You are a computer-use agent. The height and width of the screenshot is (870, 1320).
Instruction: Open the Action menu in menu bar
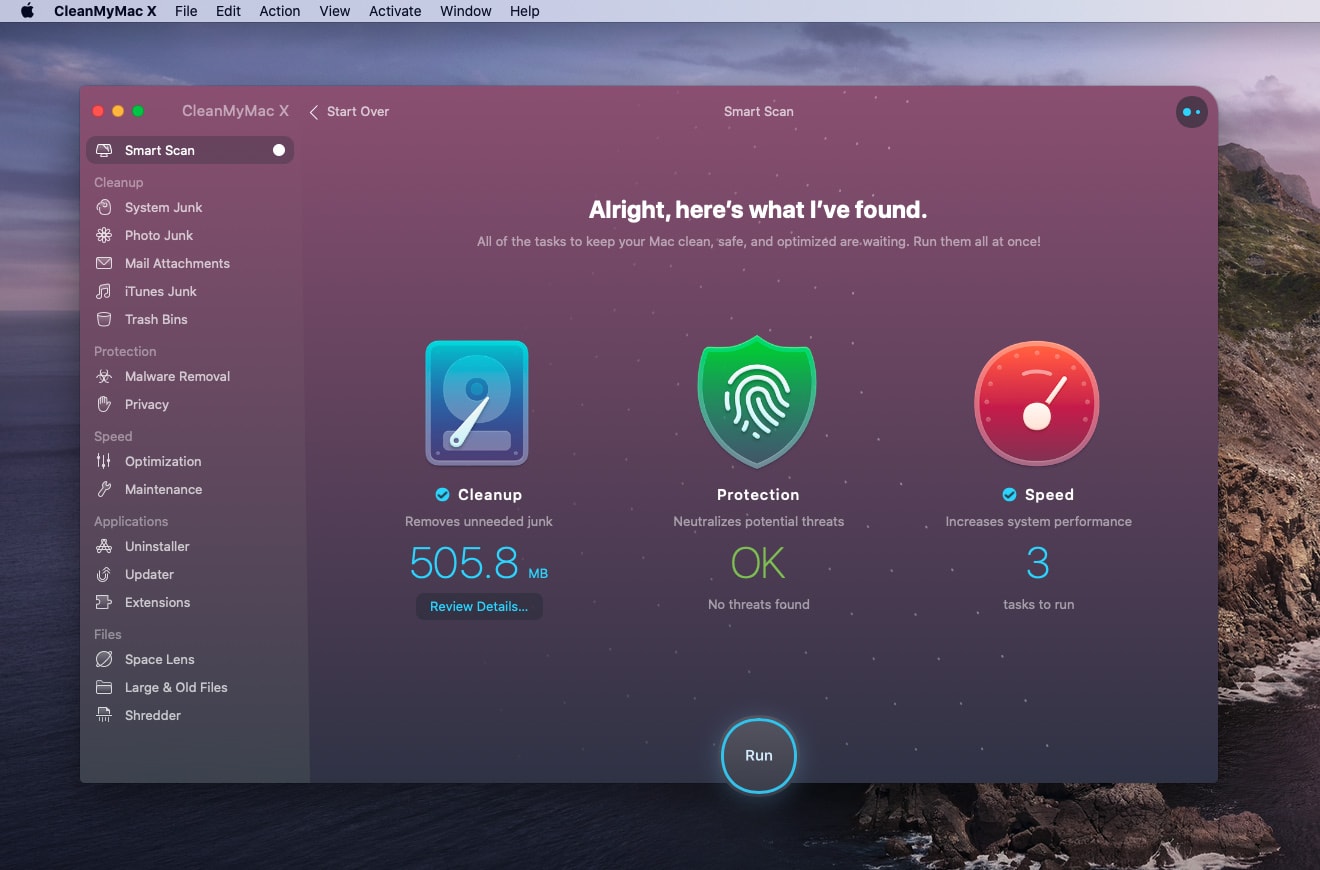(279, 11)
